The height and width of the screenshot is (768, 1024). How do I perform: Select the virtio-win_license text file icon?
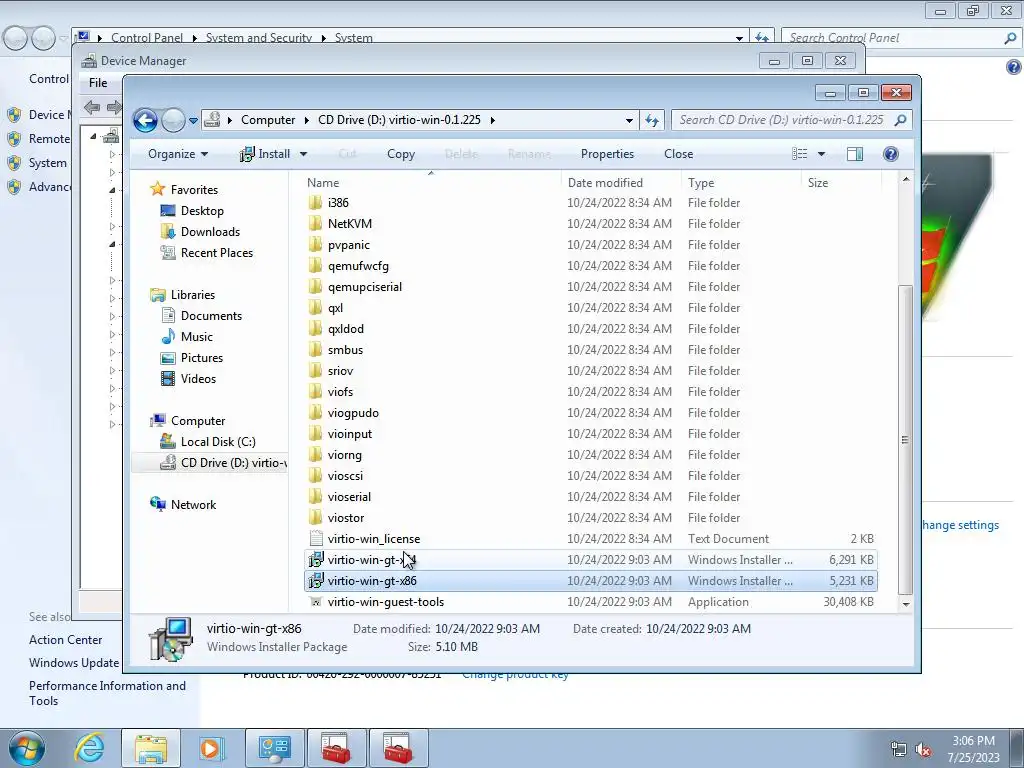pos(316,539)
